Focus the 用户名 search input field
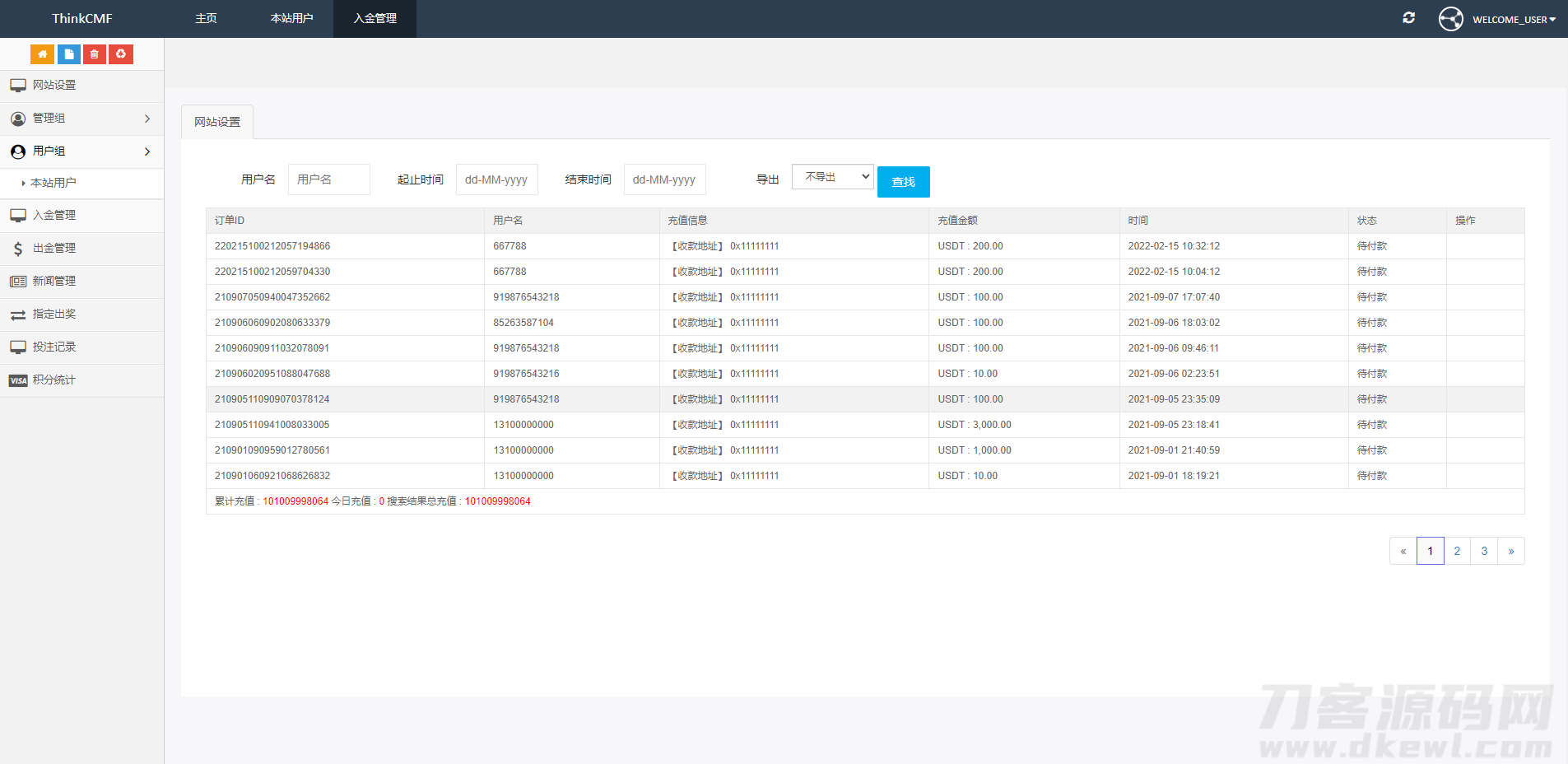This screenshot has width=1568, height=764. (x=328, y=179)
